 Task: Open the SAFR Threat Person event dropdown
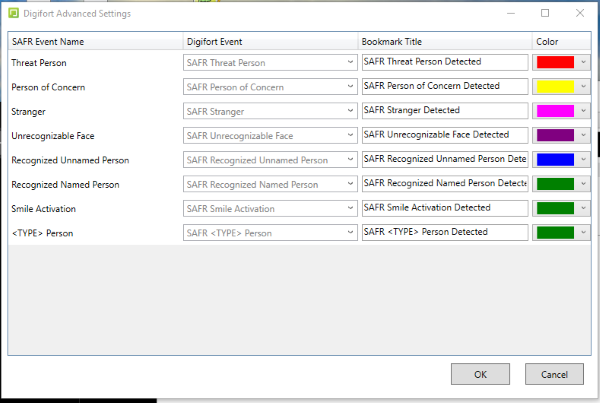click(x=270, y=62)
